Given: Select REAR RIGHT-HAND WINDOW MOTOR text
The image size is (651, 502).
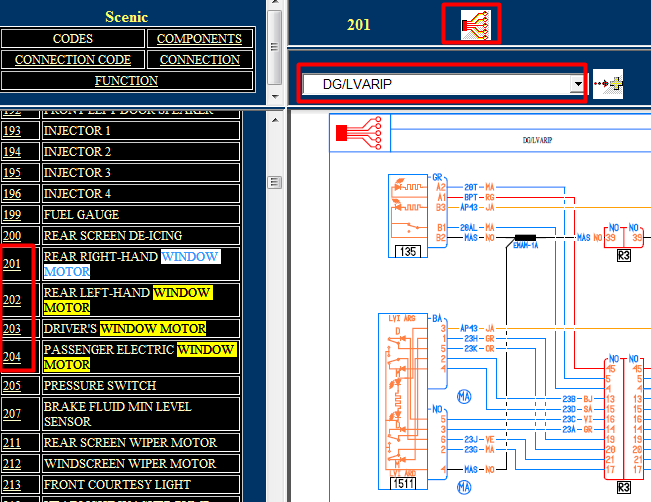Looking at the screenshot, I should [x=132, y=264].
